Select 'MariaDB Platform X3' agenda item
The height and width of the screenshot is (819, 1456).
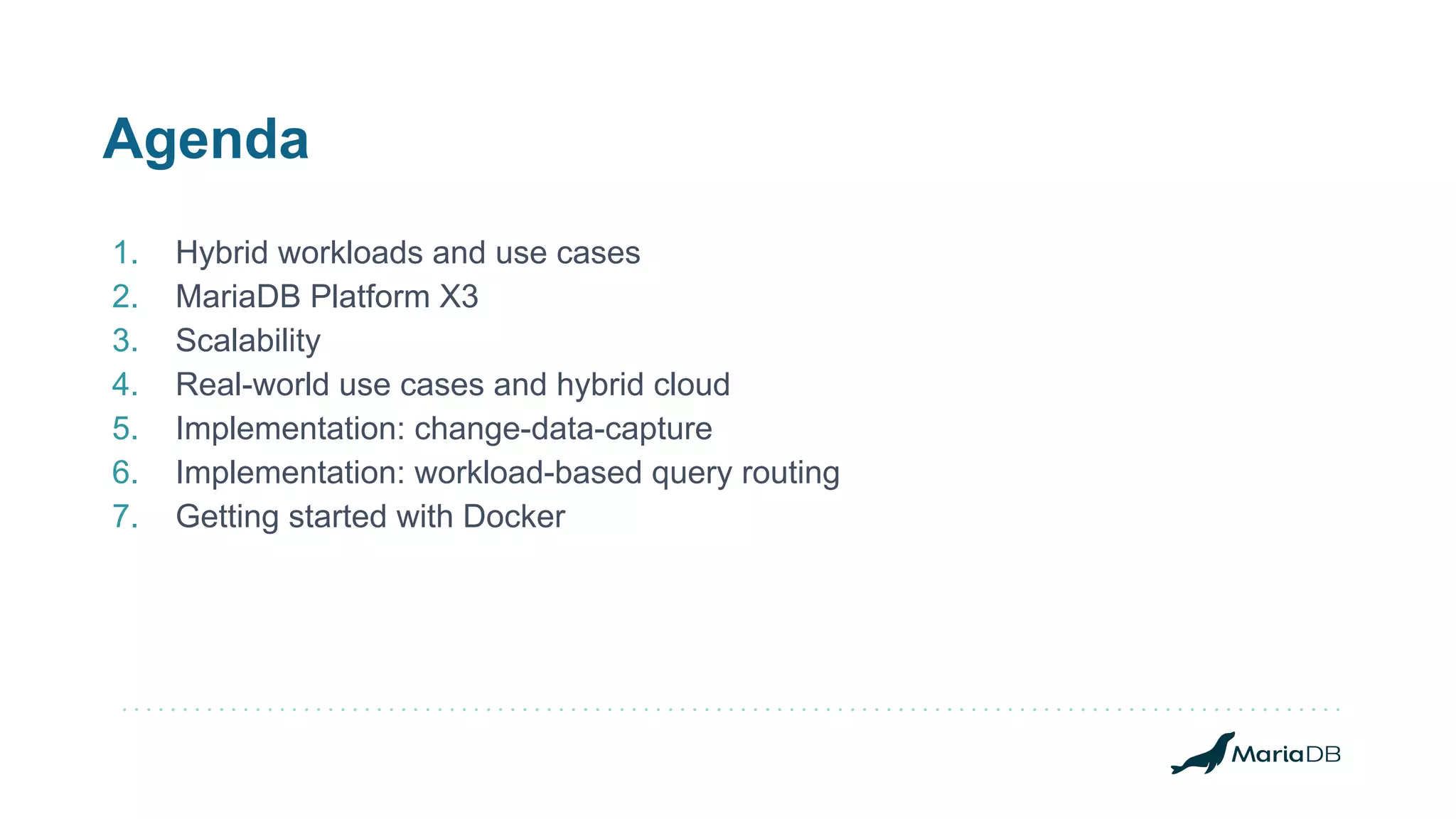coord(326,297)
